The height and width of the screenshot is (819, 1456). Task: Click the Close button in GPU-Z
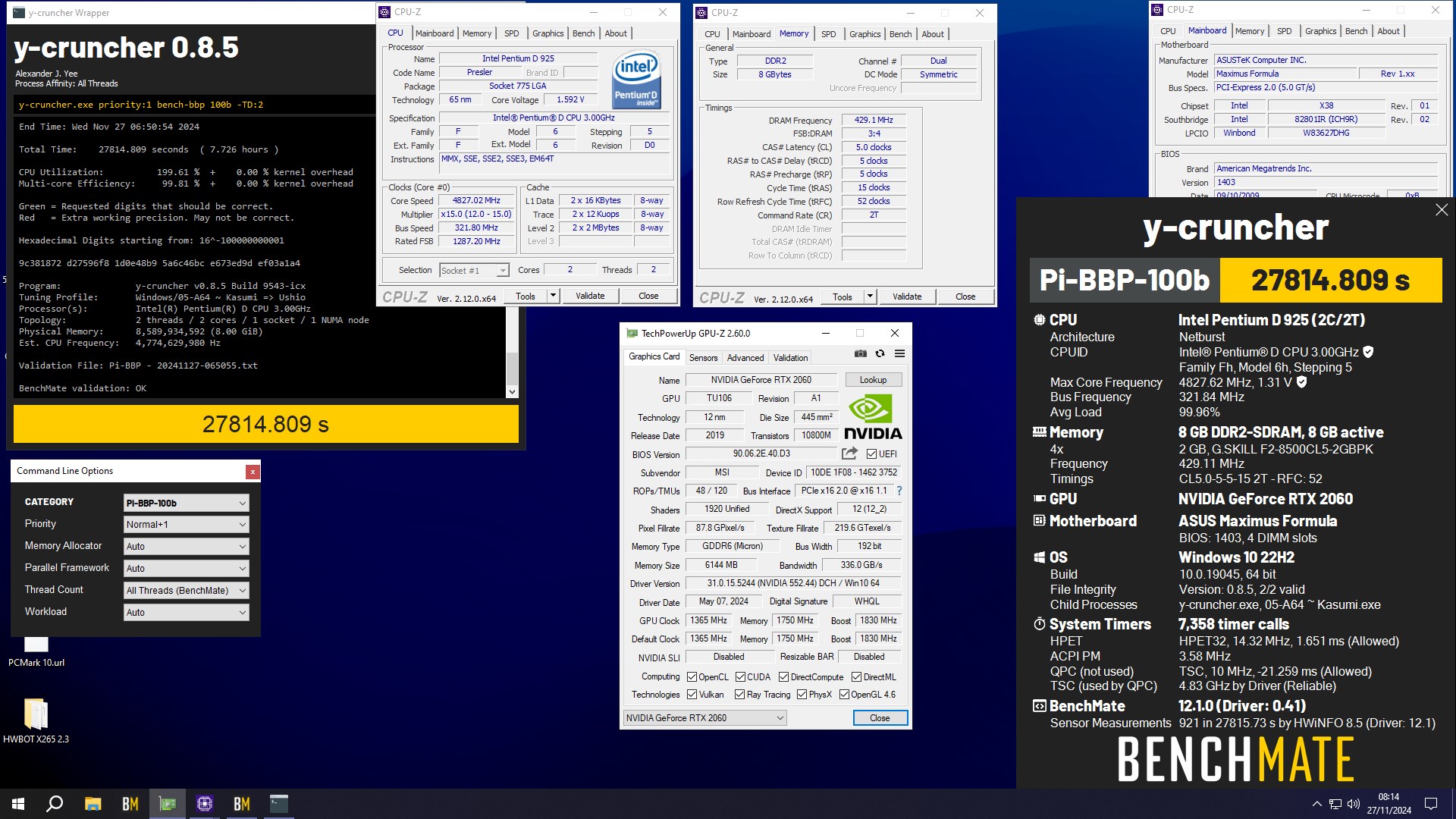click(880, 718)
